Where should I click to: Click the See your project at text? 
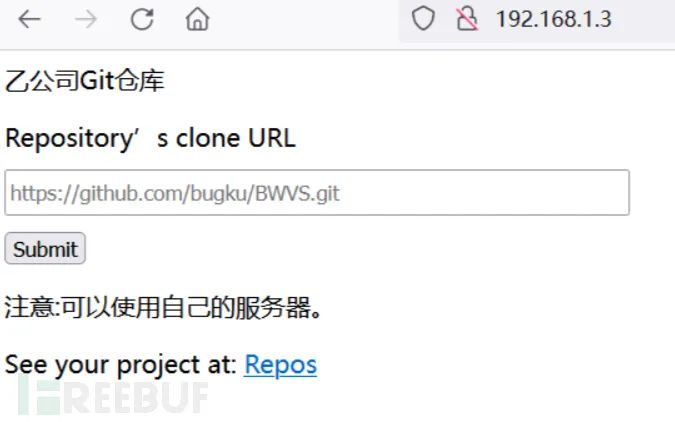[121, 365]
